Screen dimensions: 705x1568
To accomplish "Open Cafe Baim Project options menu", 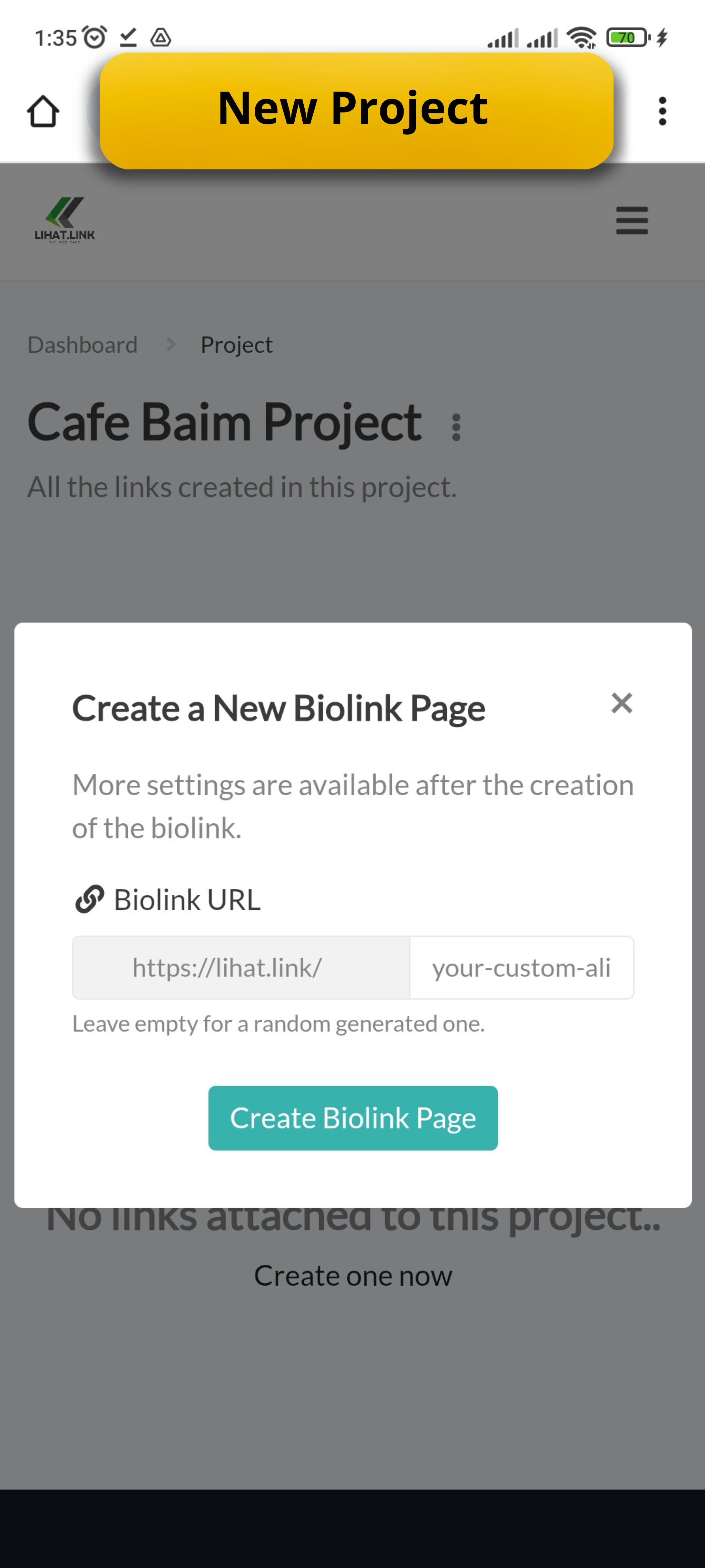I will (456, 427).
